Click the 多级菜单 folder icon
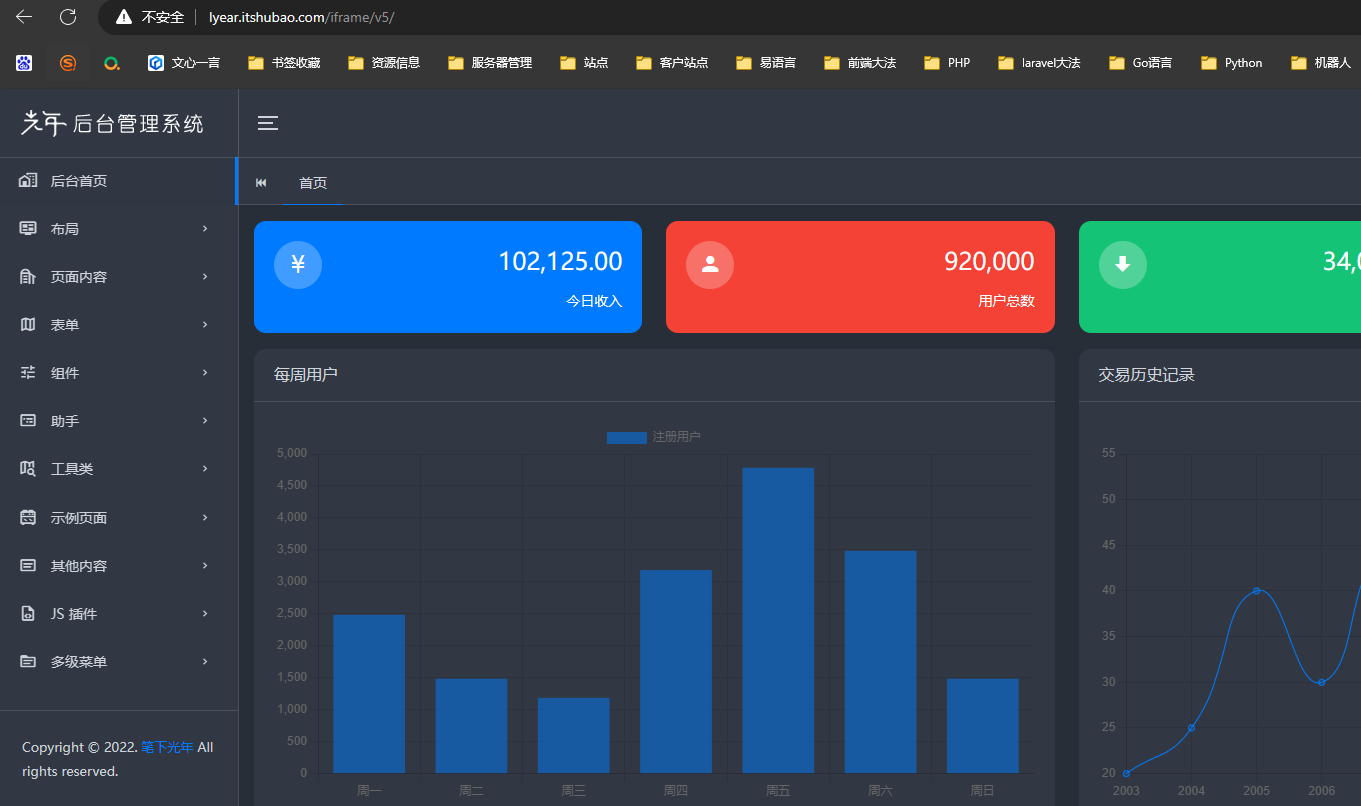The height and width of the screenshot is (806, 1361). pyautogui.click(x=28, y=661)
